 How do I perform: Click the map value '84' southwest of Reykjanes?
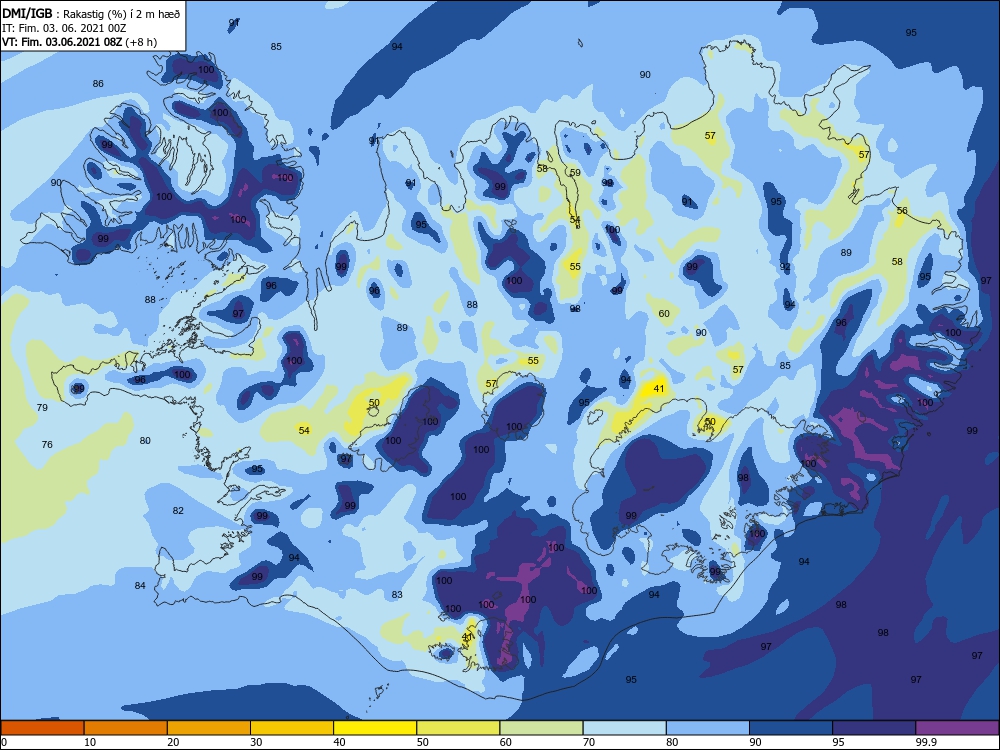[140, 585]
